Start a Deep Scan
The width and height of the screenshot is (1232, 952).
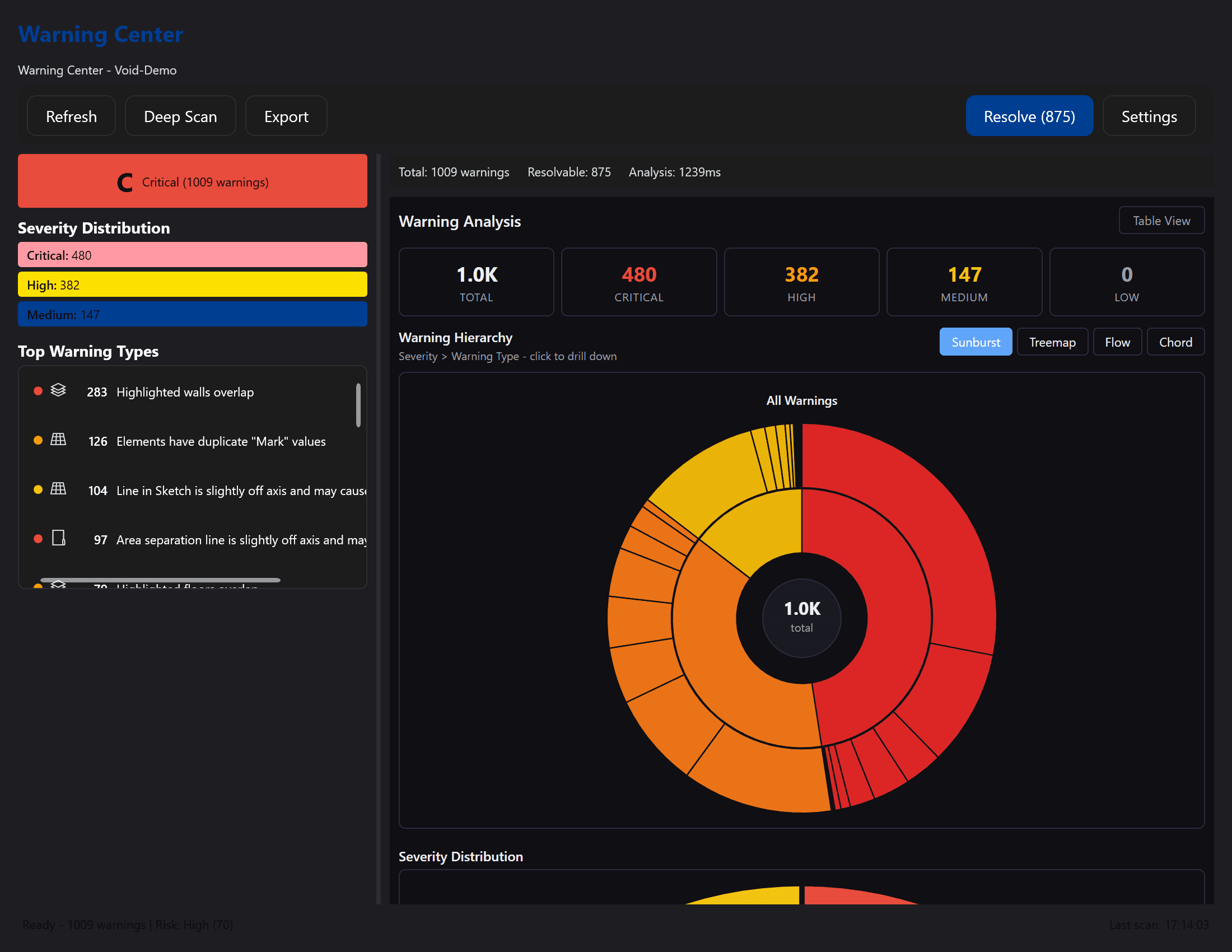click(180, 116)
